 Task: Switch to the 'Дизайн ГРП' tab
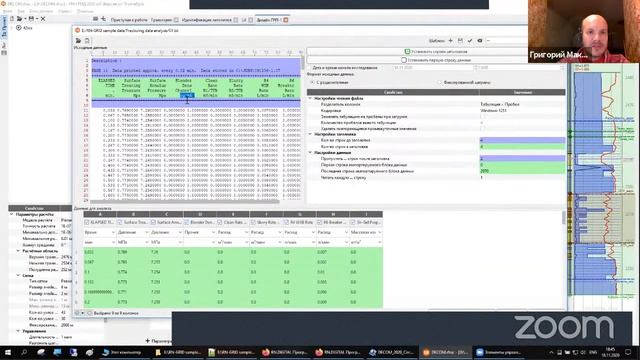pyautogui.click(x=269, y=20)
